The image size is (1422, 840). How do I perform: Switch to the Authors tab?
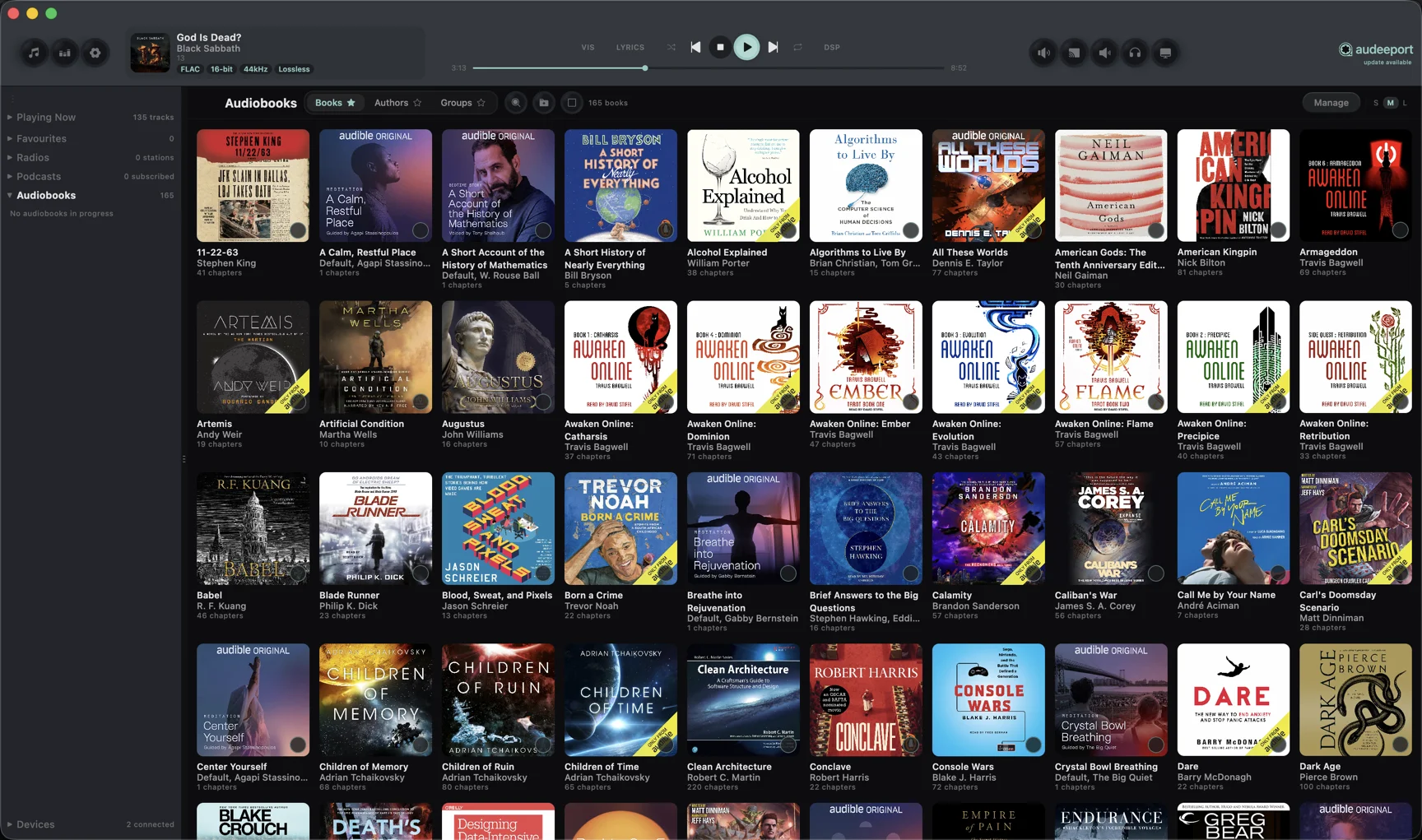[397, 103]
